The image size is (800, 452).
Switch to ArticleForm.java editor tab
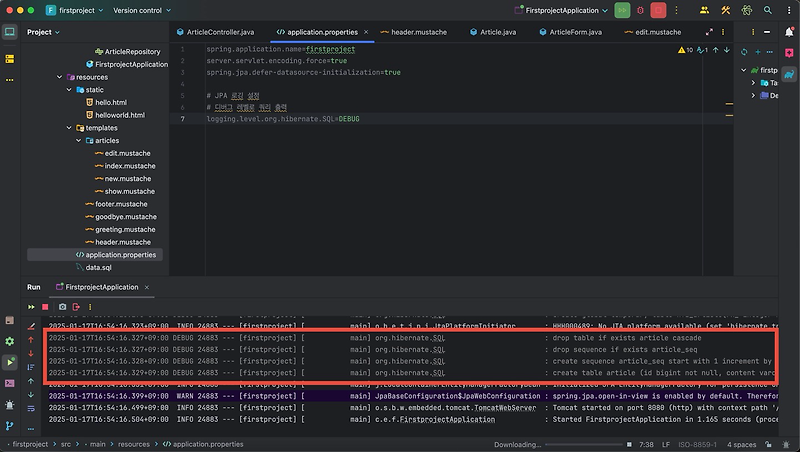[x=570, y=32]
